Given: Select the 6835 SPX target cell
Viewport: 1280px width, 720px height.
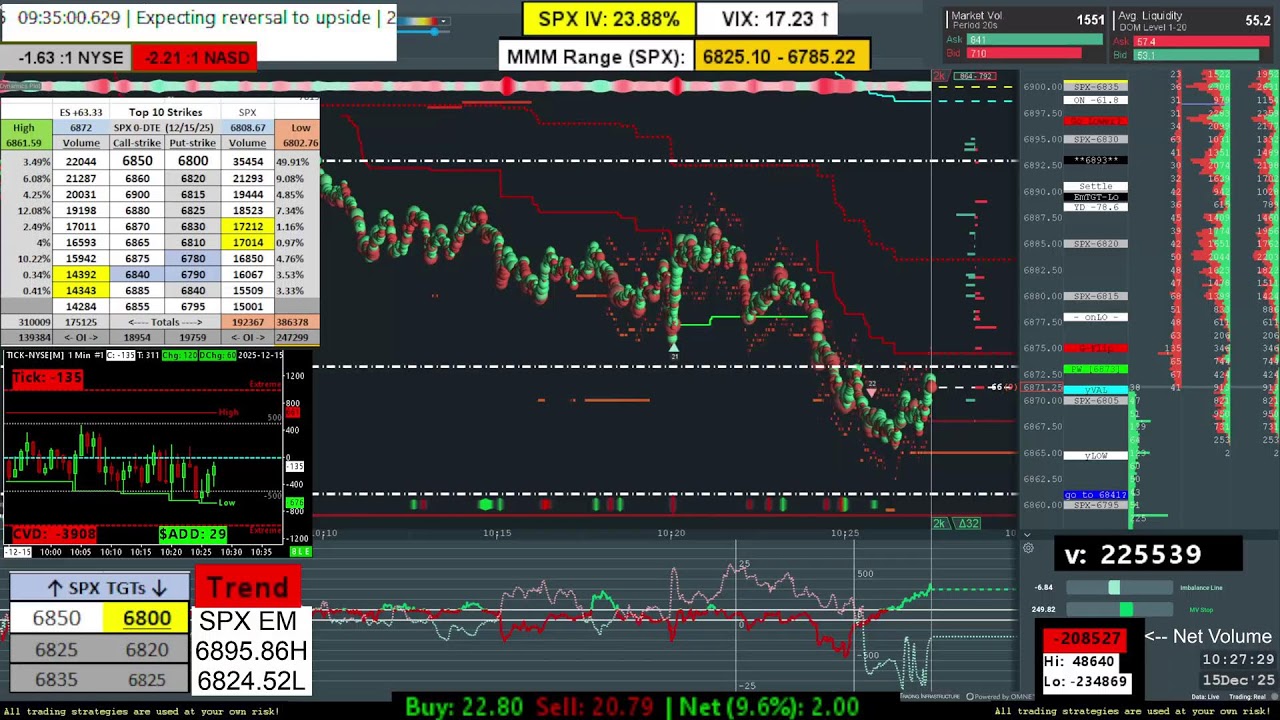Looking at the screenshot, I should click(x=56, y=679).
